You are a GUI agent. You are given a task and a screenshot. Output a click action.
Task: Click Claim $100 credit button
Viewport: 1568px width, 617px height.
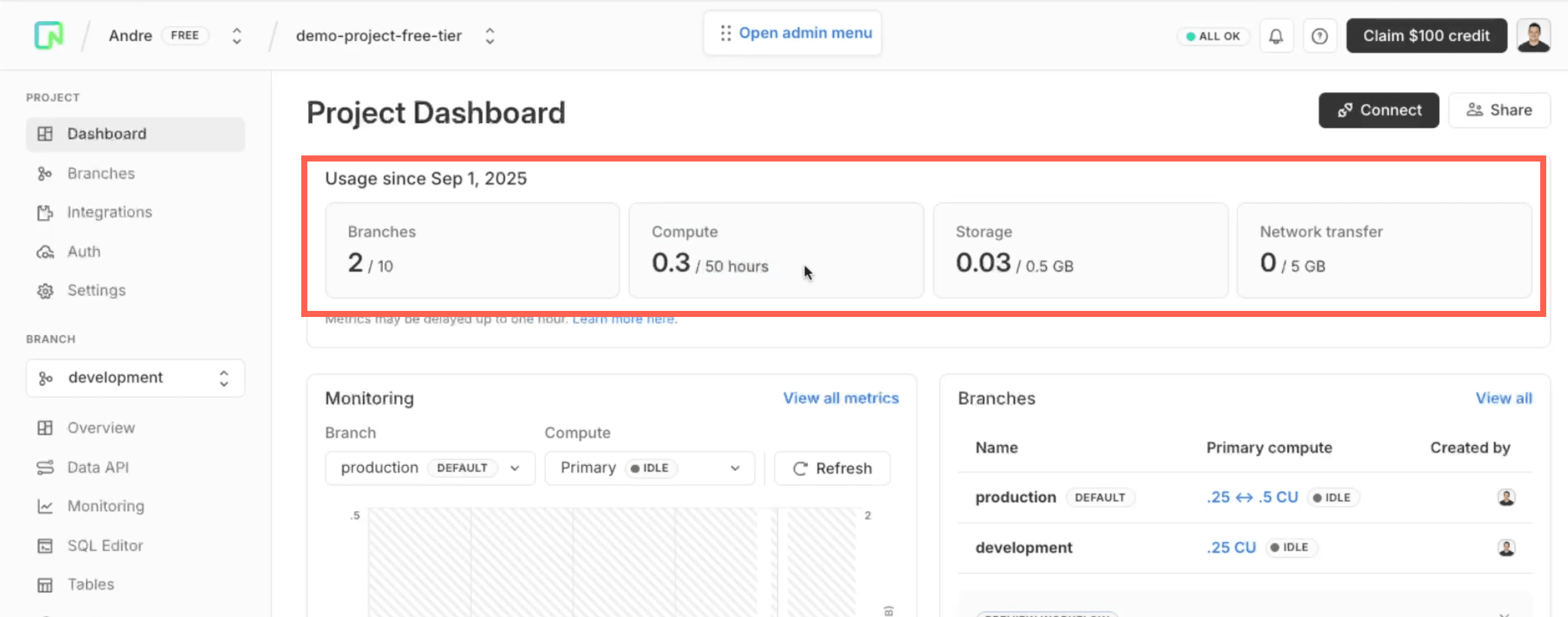(x=1426, y=36)
